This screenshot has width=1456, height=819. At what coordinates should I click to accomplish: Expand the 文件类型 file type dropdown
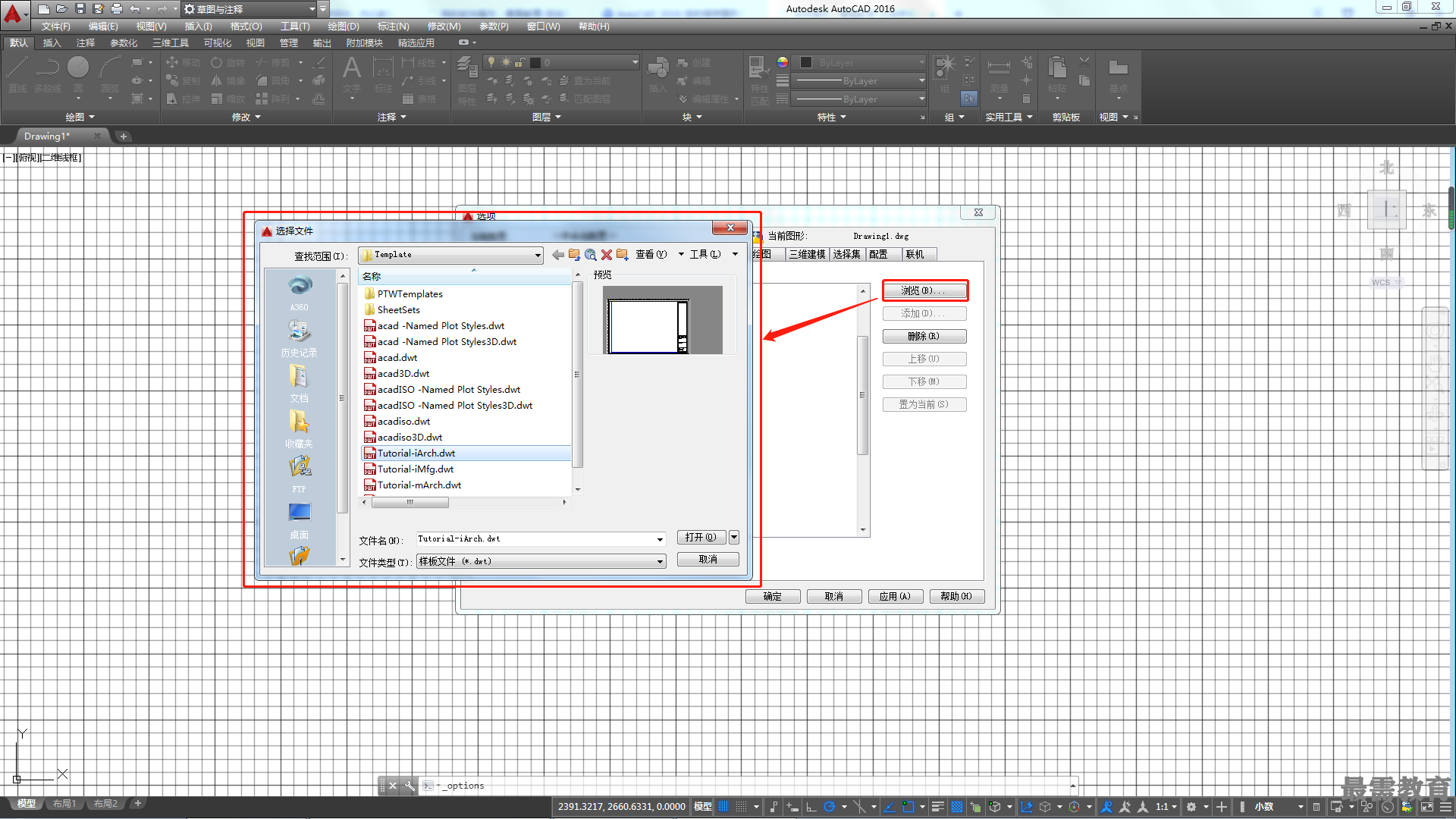point(660,562)
